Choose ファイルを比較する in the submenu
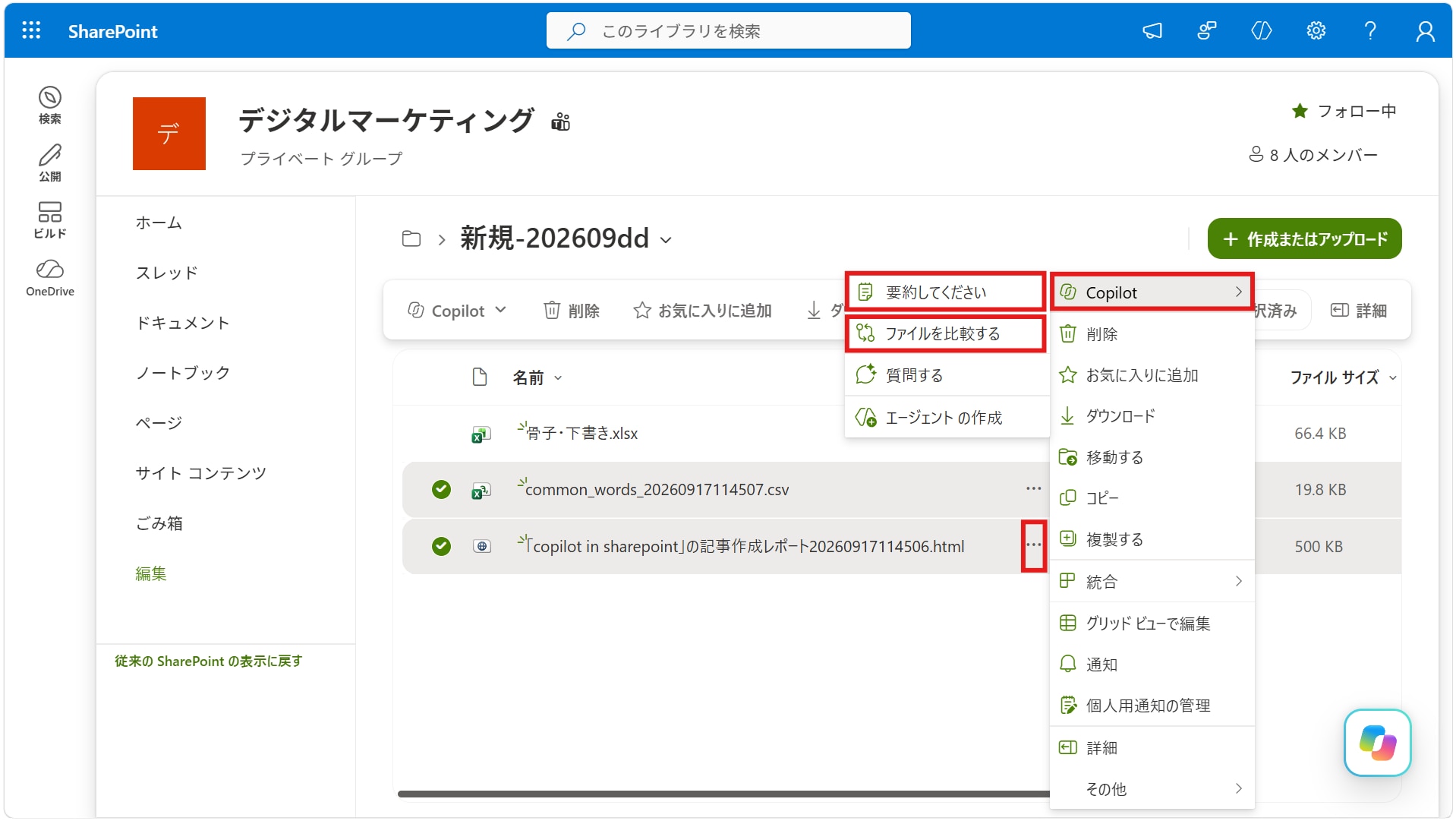The width and height of the screenshot is (1456, 821). tap(945, 333)
